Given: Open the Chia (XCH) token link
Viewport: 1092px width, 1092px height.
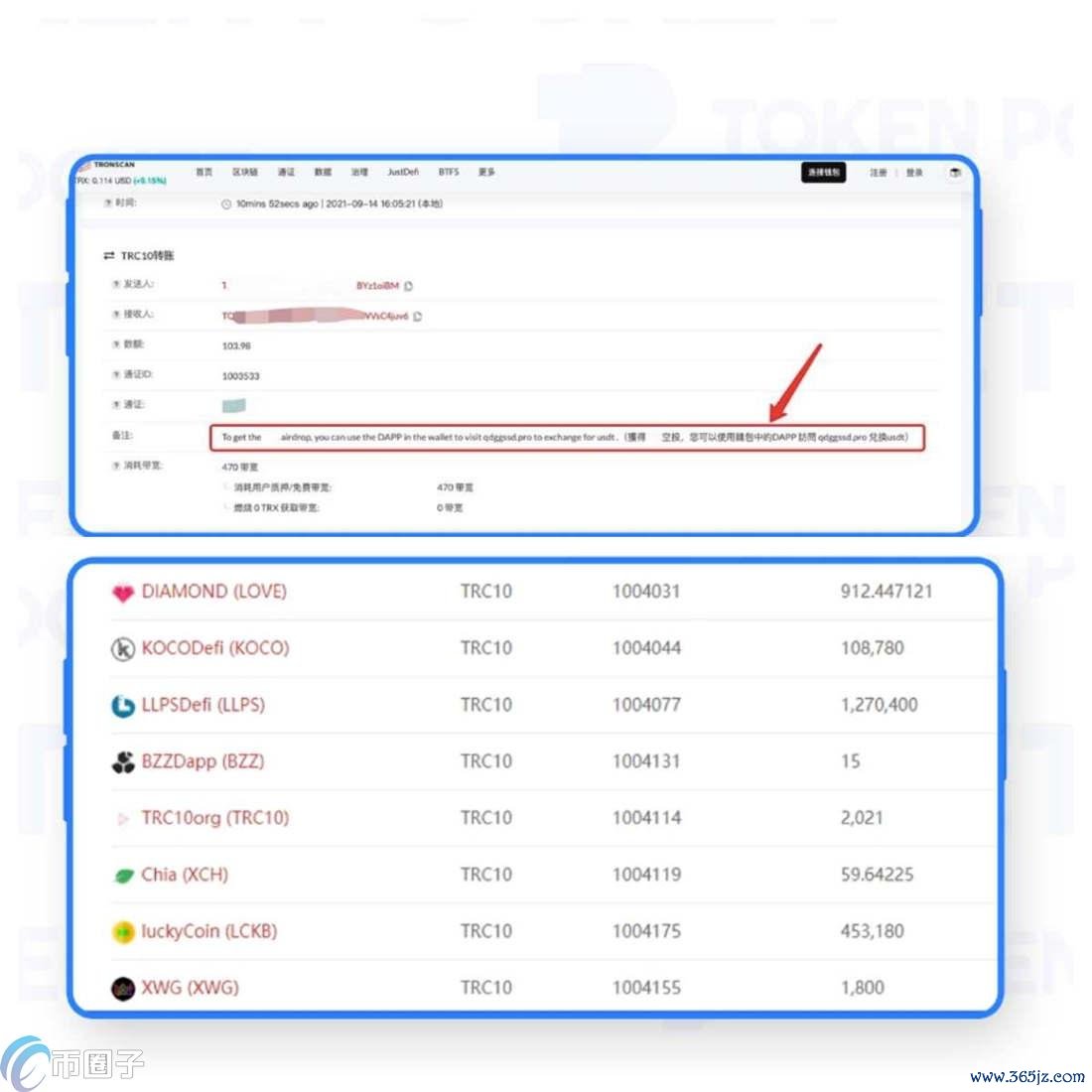Looking at the screenshot, I should click(x=185, y=874).
